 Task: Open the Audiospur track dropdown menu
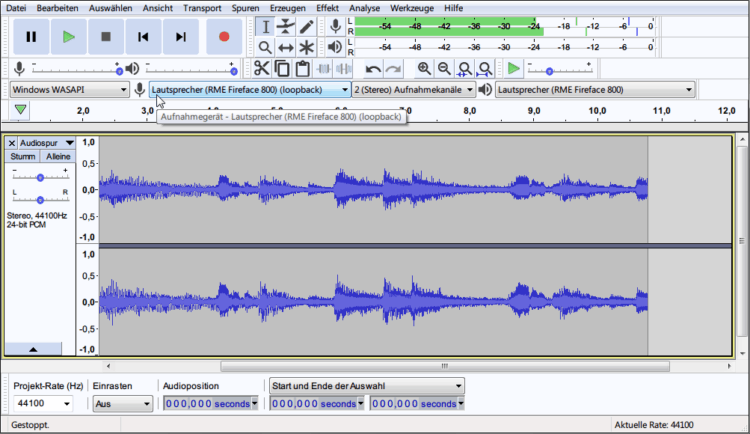coord(47,143)
